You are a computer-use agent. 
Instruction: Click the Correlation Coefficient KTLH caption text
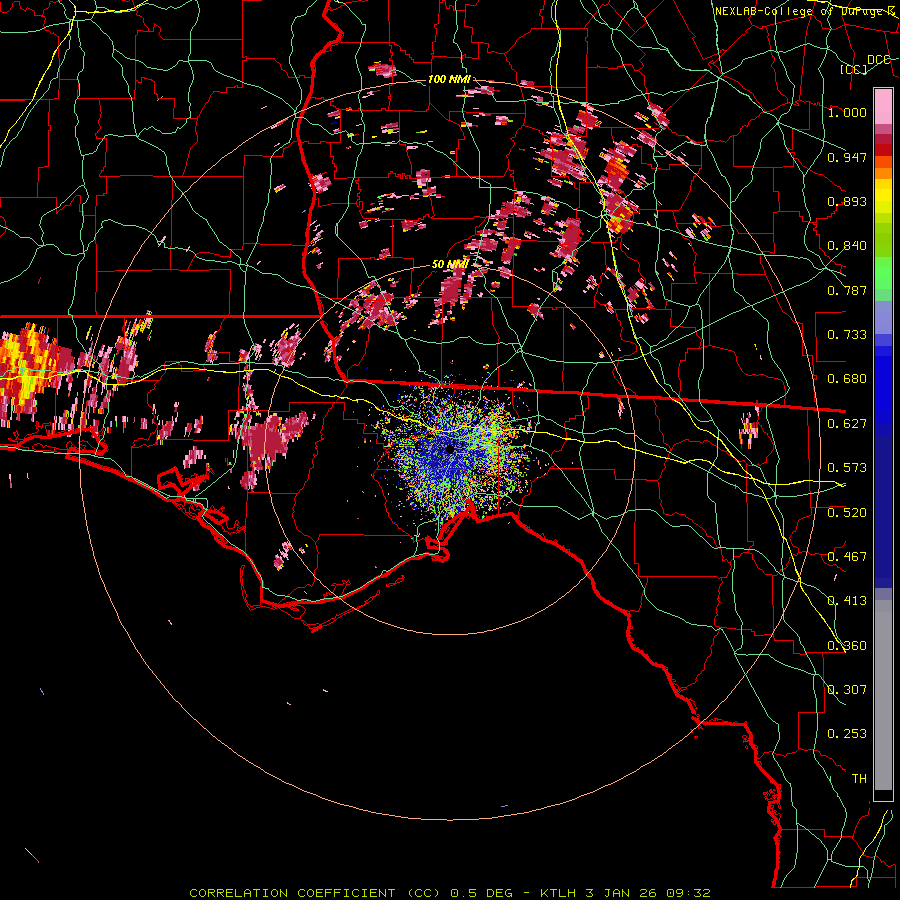(x=450, y=893)
